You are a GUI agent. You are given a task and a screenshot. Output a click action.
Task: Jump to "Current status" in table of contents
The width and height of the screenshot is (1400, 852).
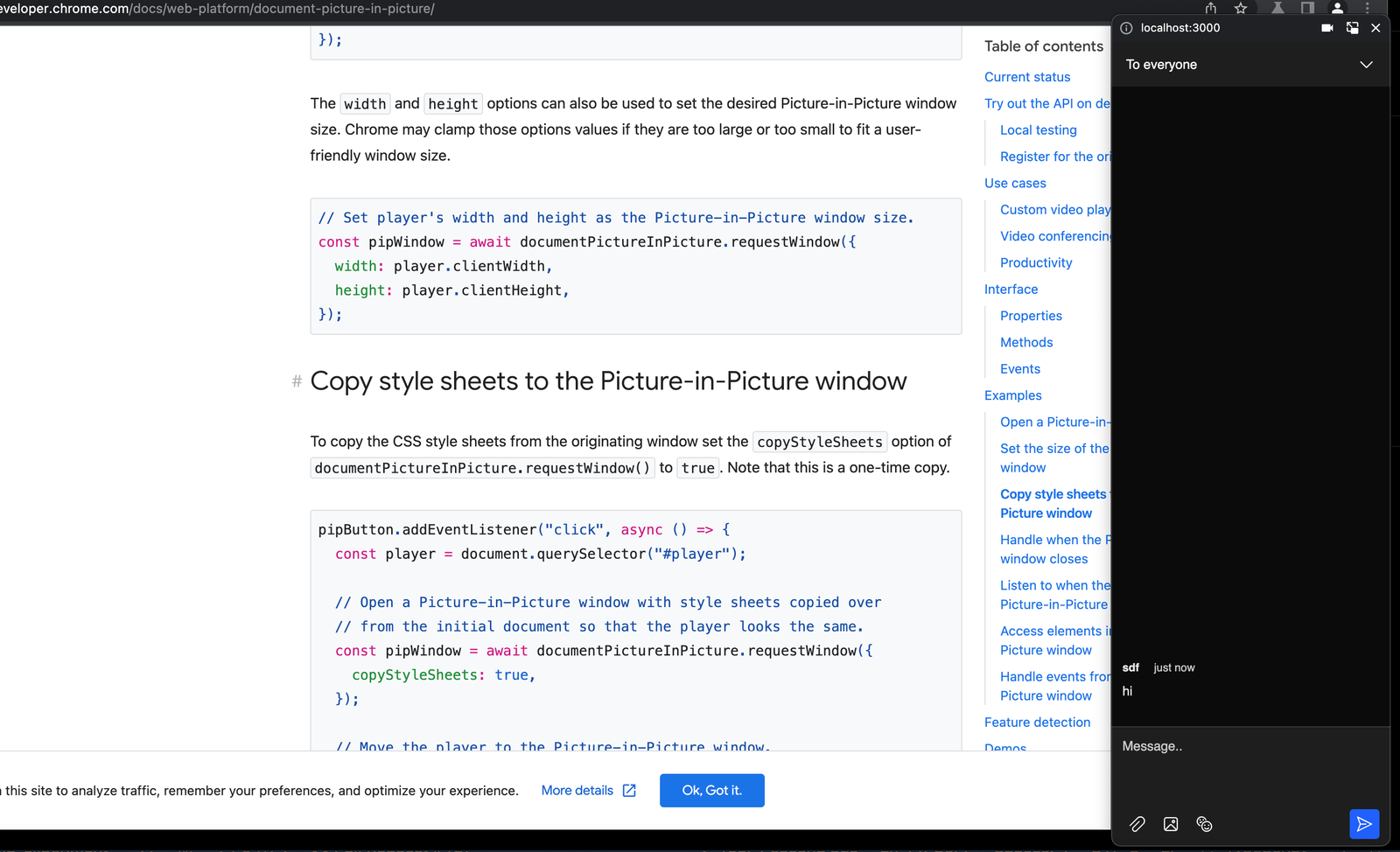point(1026,77)
